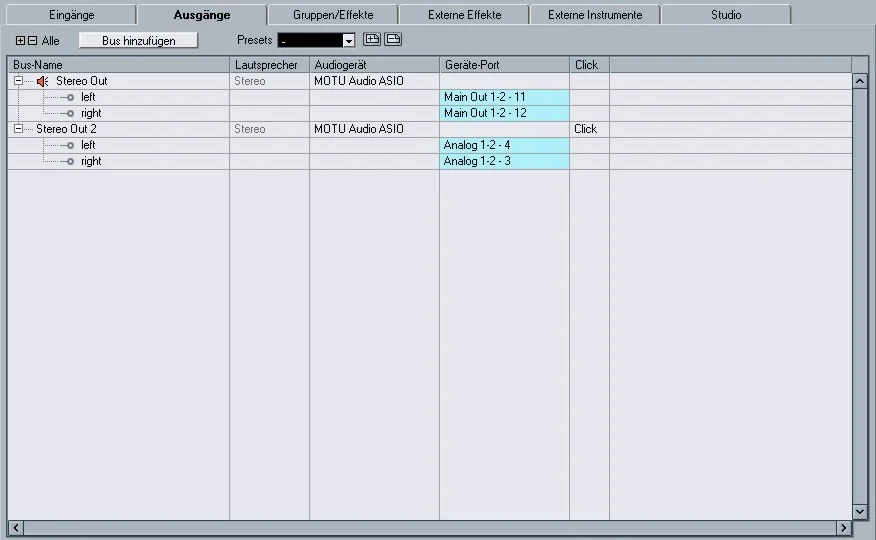Toggle Click on Stereo Out 2 row

pos(589,129)
